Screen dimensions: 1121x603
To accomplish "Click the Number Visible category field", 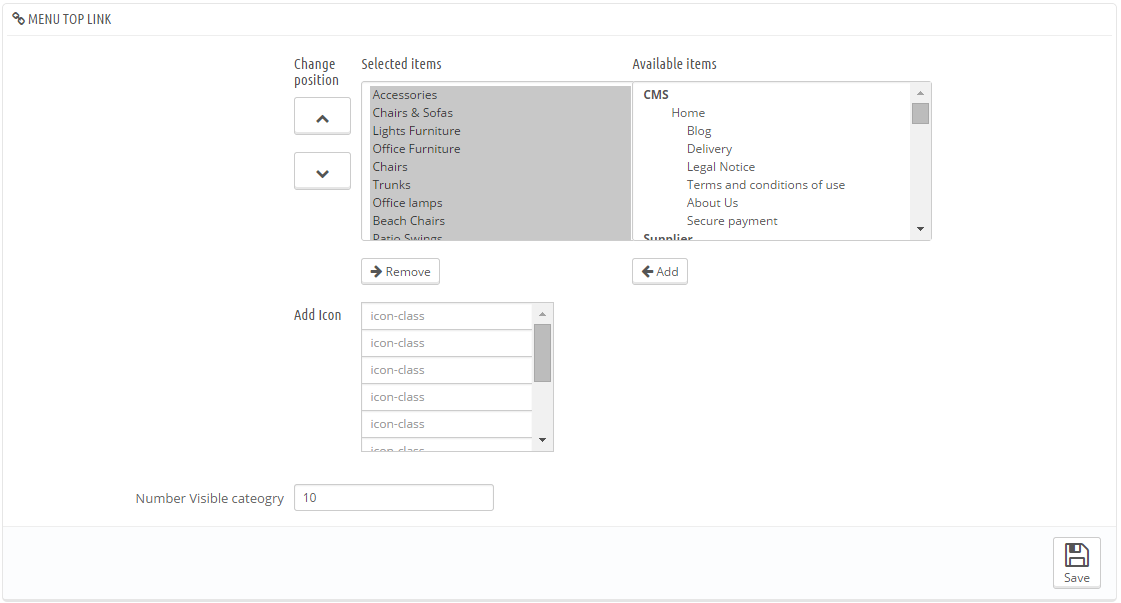I will (393, 498).
